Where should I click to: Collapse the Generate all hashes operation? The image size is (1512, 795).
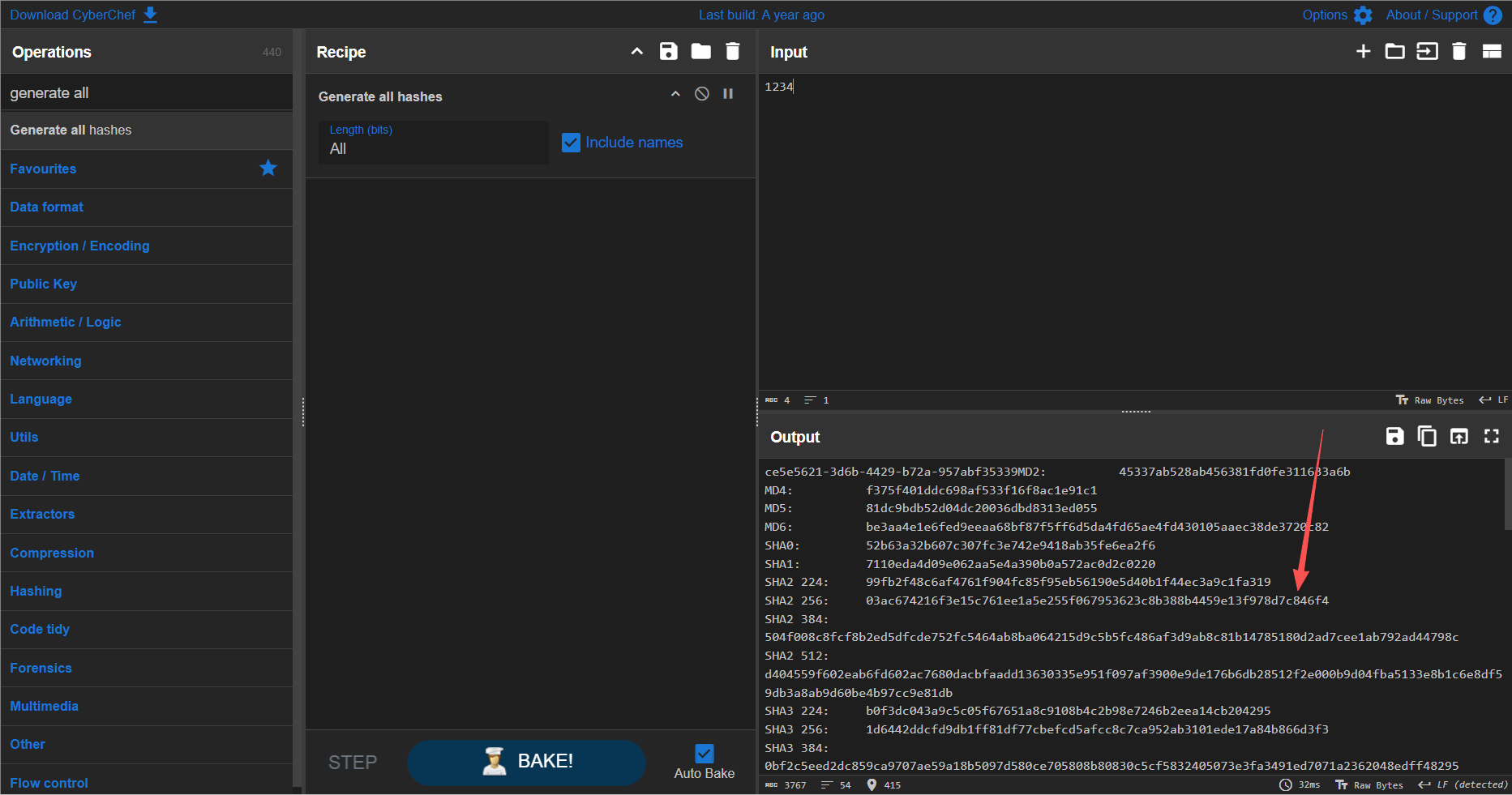(675, 94)
